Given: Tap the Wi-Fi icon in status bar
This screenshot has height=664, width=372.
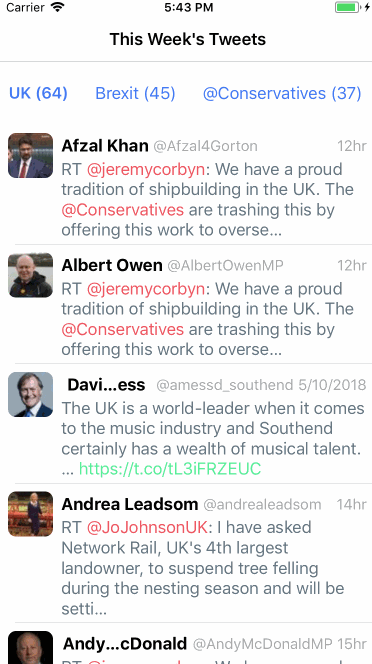Looking at the screenshot, I should 56,7.
